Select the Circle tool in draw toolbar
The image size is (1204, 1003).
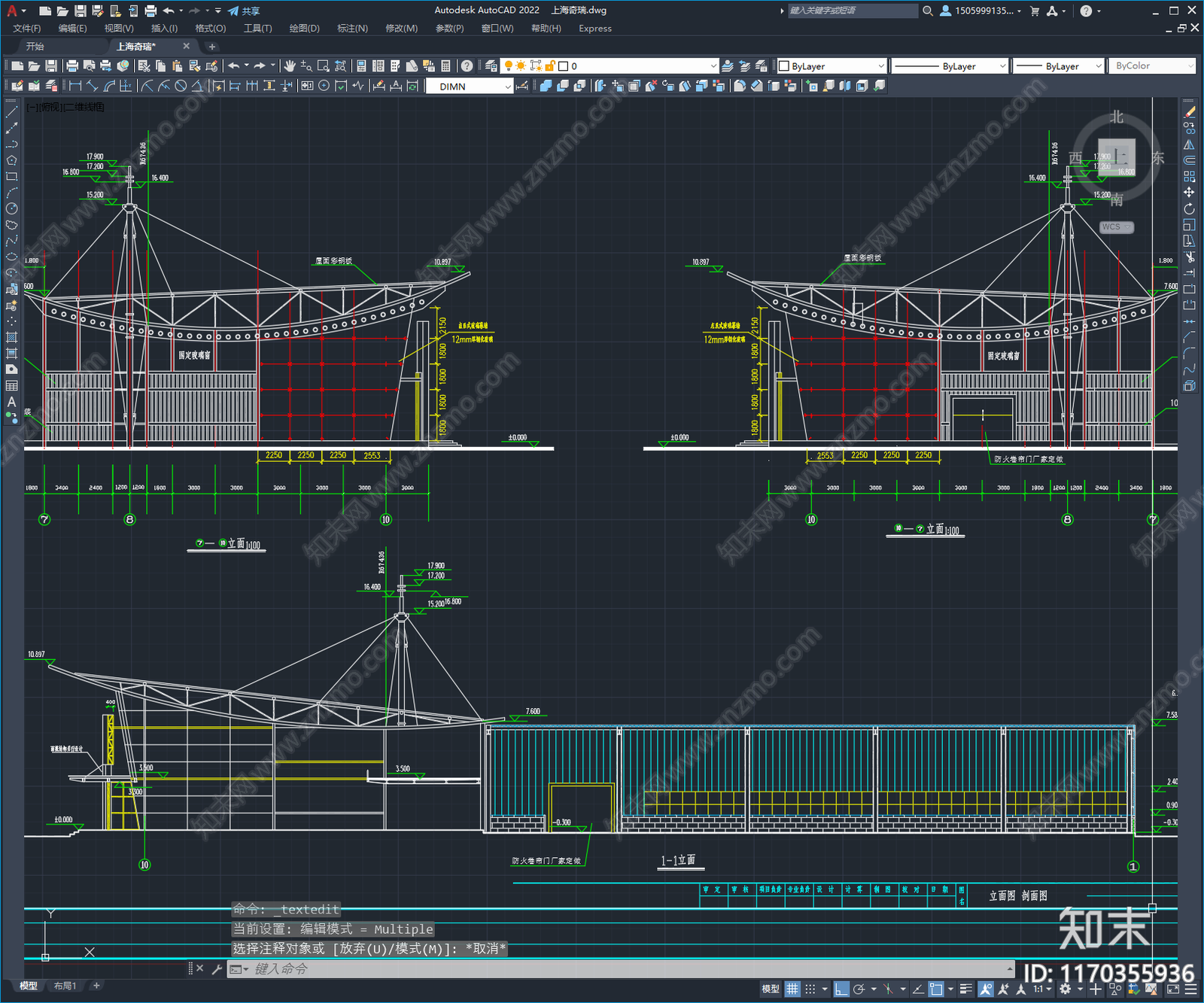[11, 208]
